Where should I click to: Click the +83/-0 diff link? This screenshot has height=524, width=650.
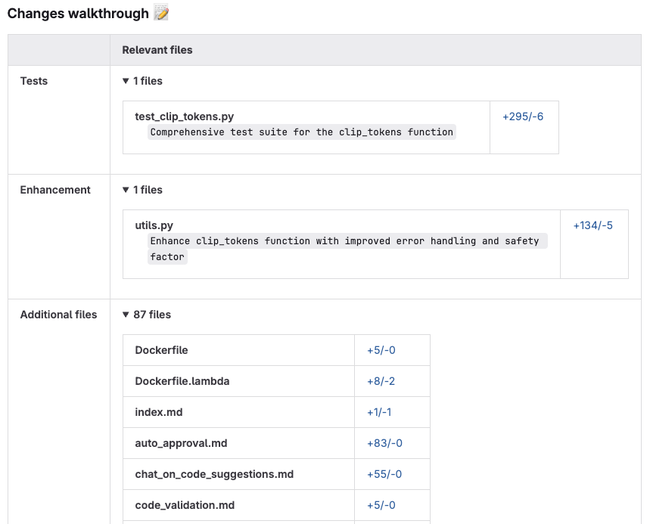click(x=384, y=443)
